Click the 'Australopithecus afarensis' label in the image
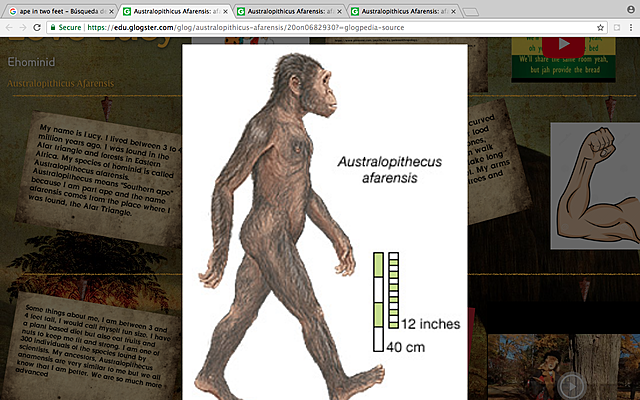The height and width of the screenshot is (400, 640). click(389, 170)
